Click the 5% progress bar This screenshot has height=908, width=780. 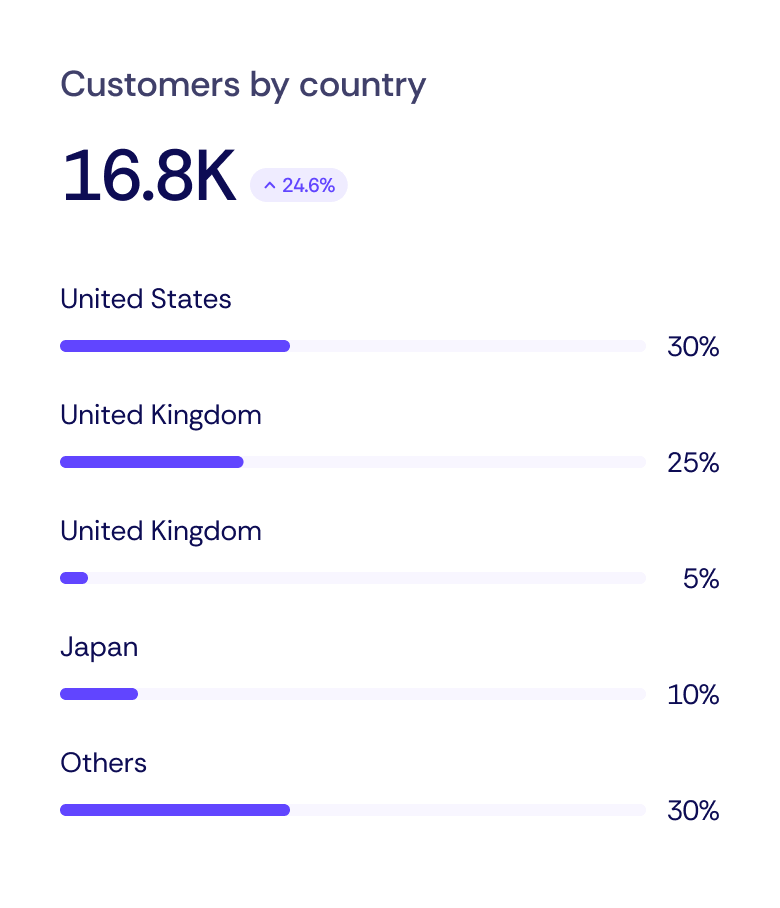(353, 577)
